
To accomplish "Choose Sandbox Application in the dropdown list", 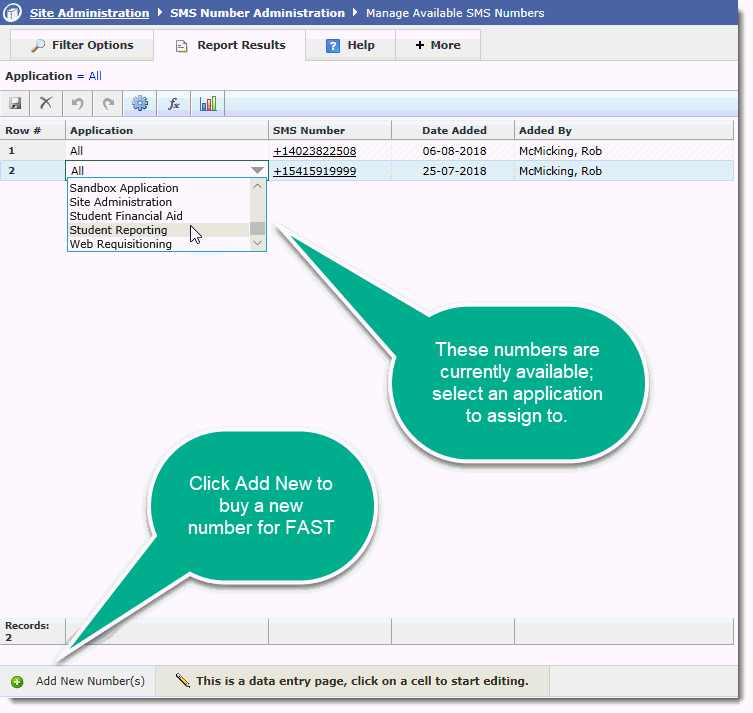I will tap(124, 188).
